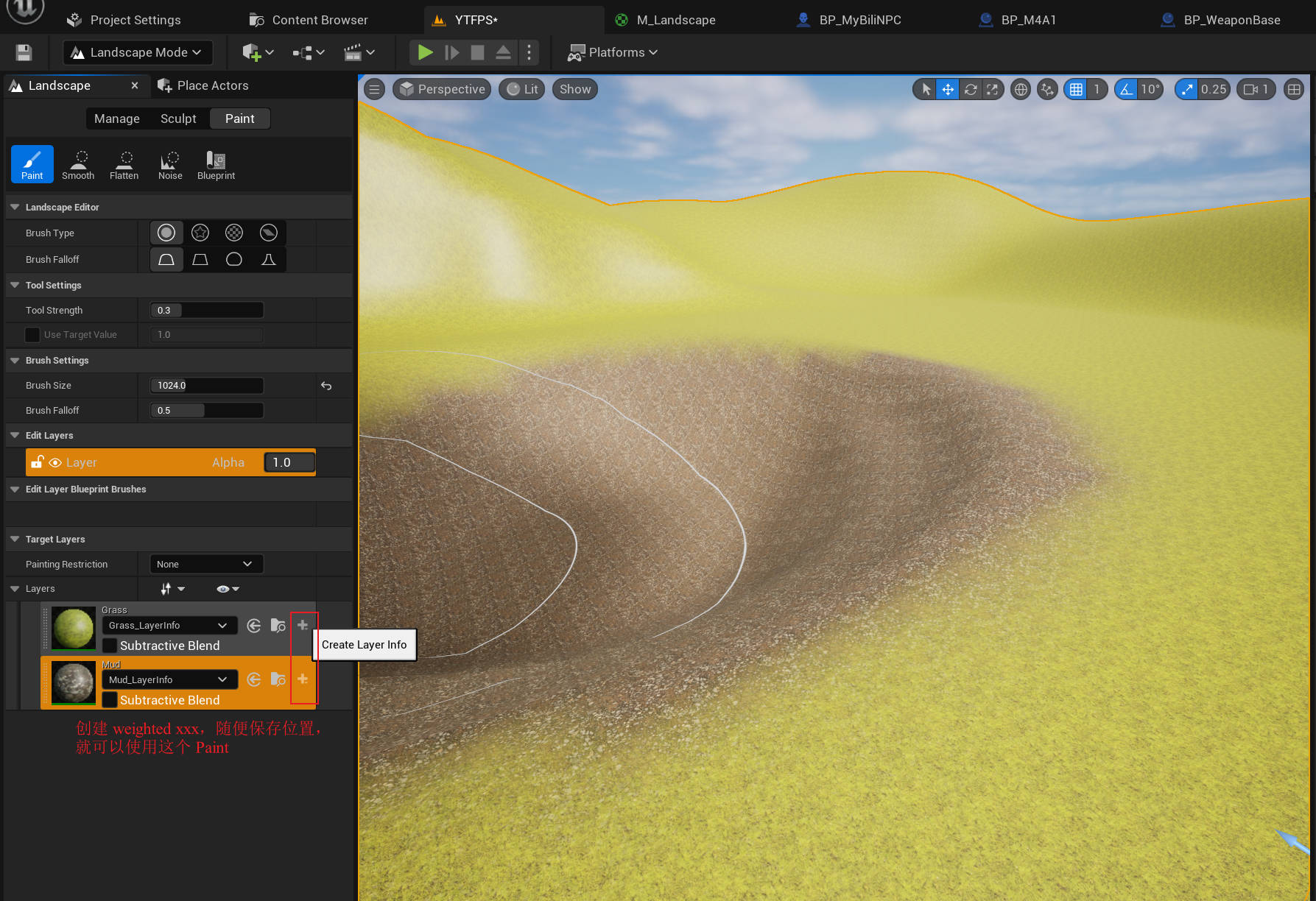Toggle world coordinate system globe icon
1316x901 pixels.
point(1021,89)
